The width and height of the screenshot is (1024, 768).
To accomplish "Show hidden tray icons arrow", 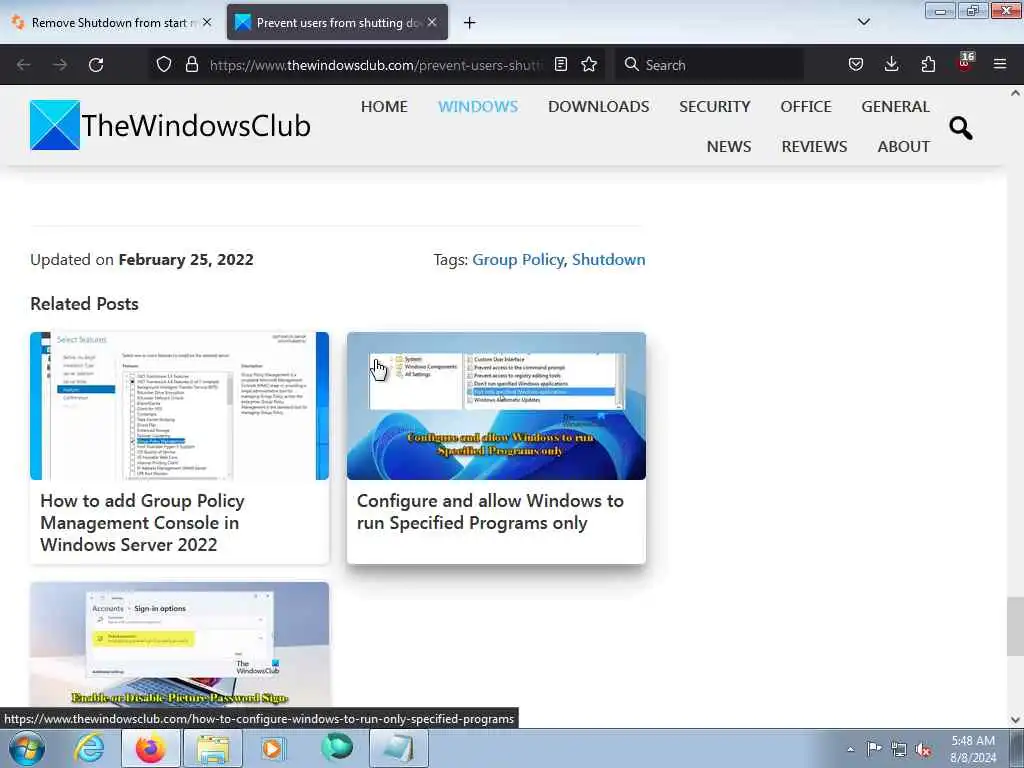I will [x=850, y=749].
